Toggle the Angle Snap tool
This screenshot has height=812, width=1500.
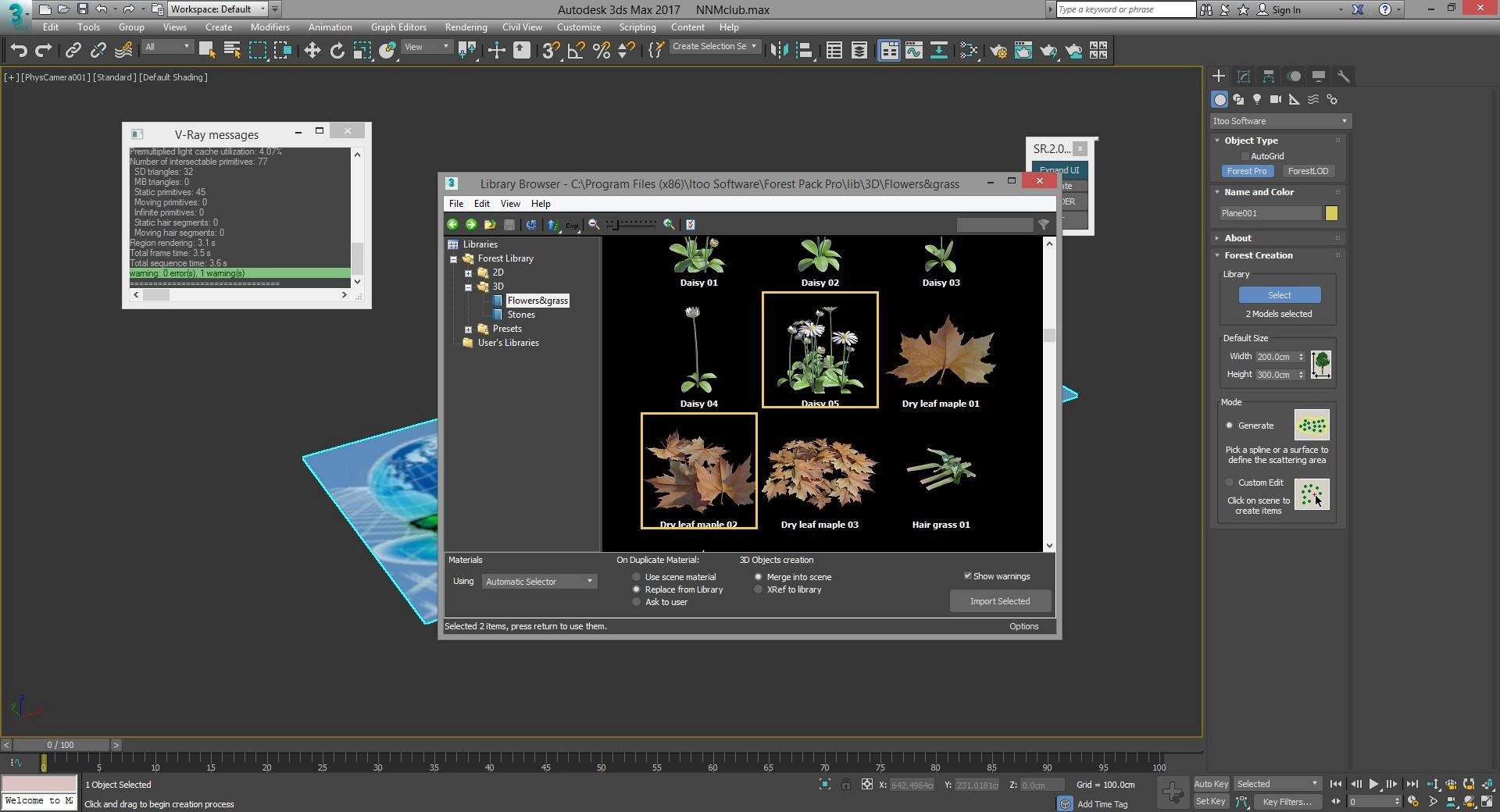(577, 51)
